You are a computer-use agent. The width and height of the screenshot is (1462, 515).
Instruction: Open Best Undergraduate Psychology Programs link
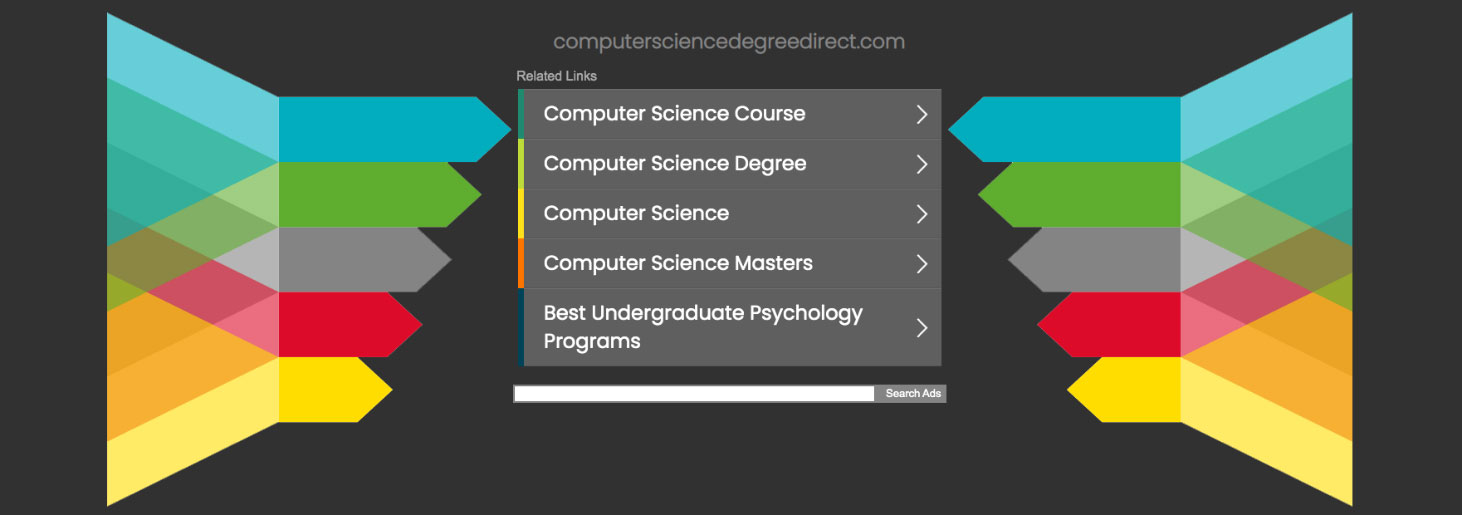click(x=702, y=327)
